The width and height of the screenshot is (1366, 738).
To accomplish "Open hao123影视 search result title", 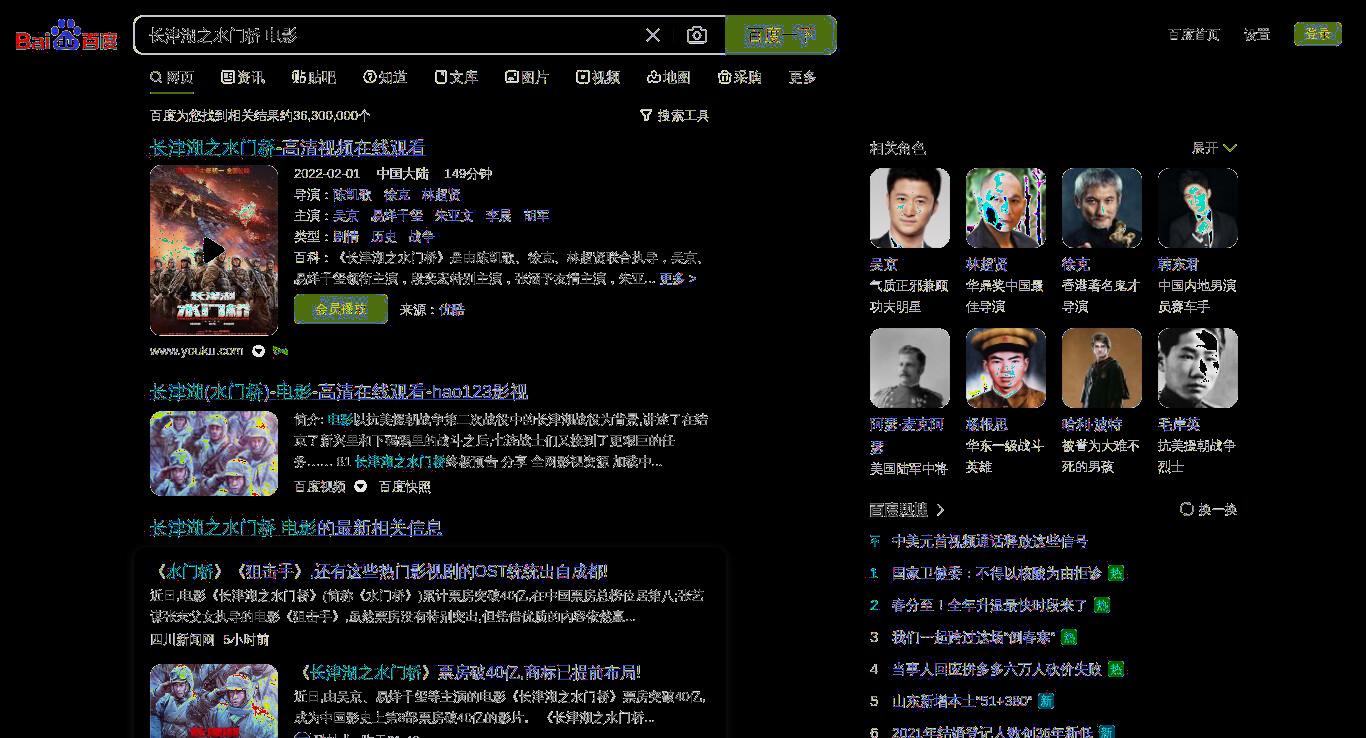I will [338, 392].
